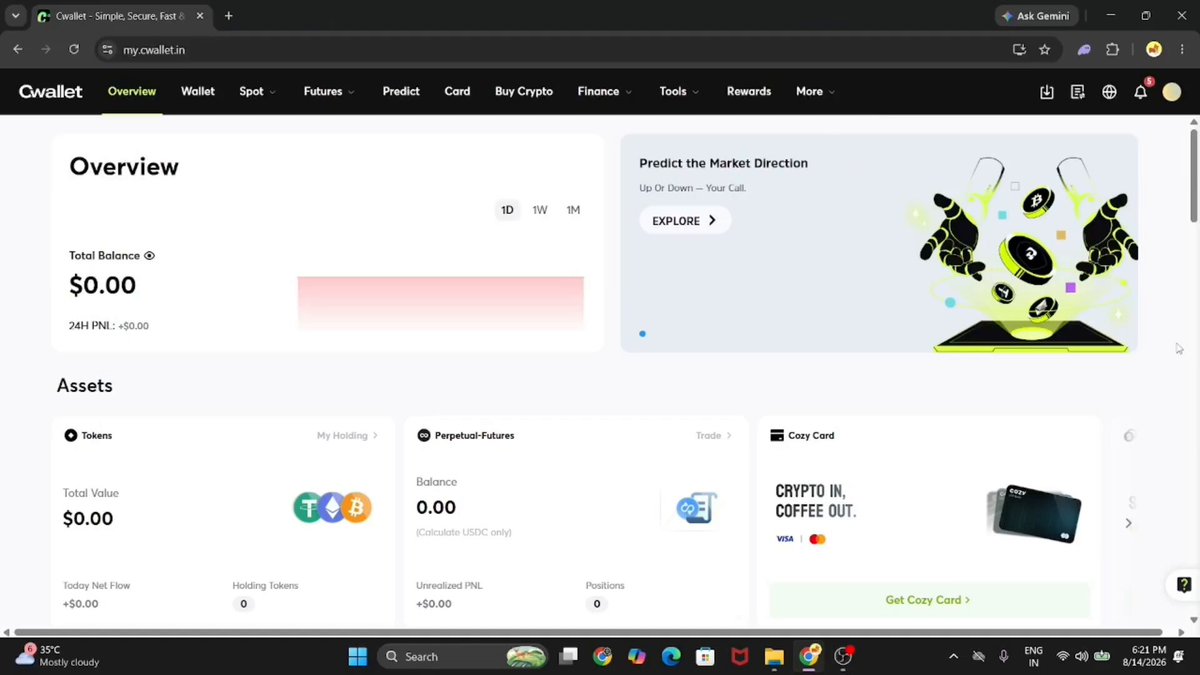This screenshot has width=1200, height=675.
Task: Select the 1D chart range
Action: (507, 210)
